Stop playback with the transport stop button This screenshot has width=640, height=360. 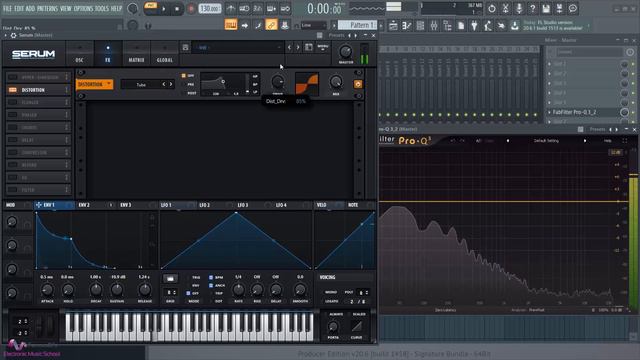tap(177, 9)
